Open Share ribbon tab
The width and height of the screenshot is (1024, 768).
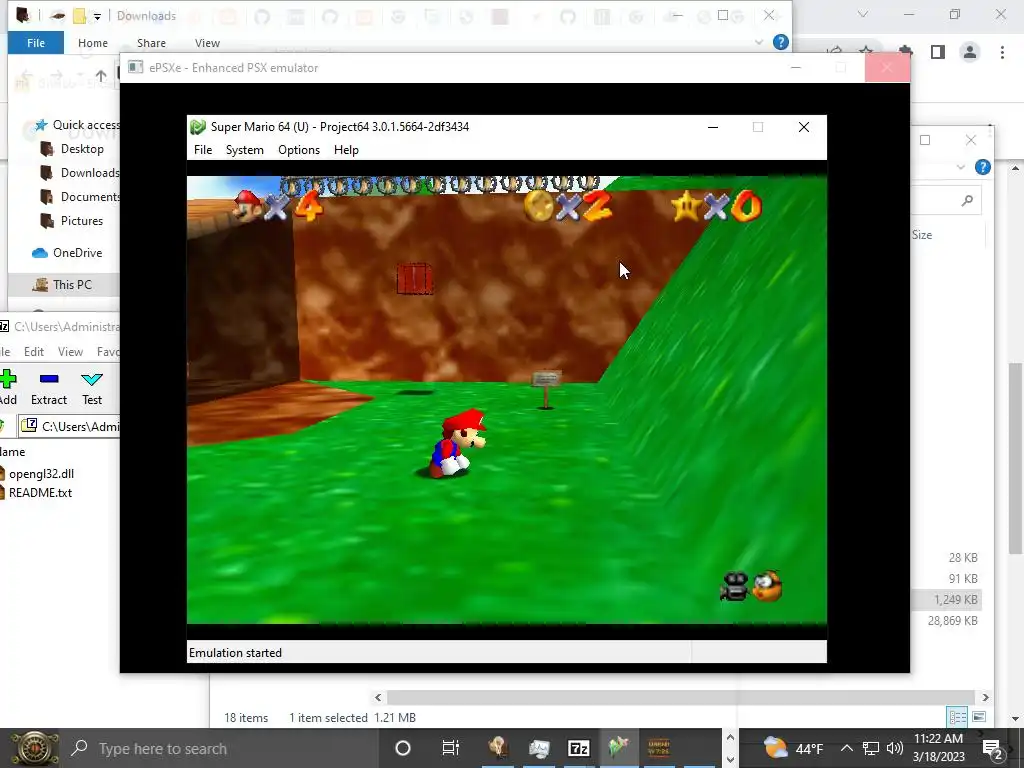[152, 42]
